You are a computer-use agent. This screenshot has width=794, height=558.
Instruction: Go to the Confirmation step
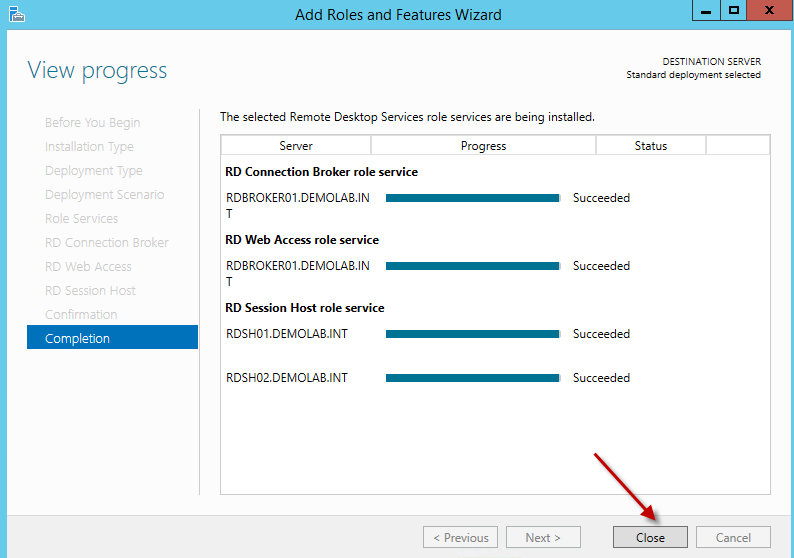81,314
